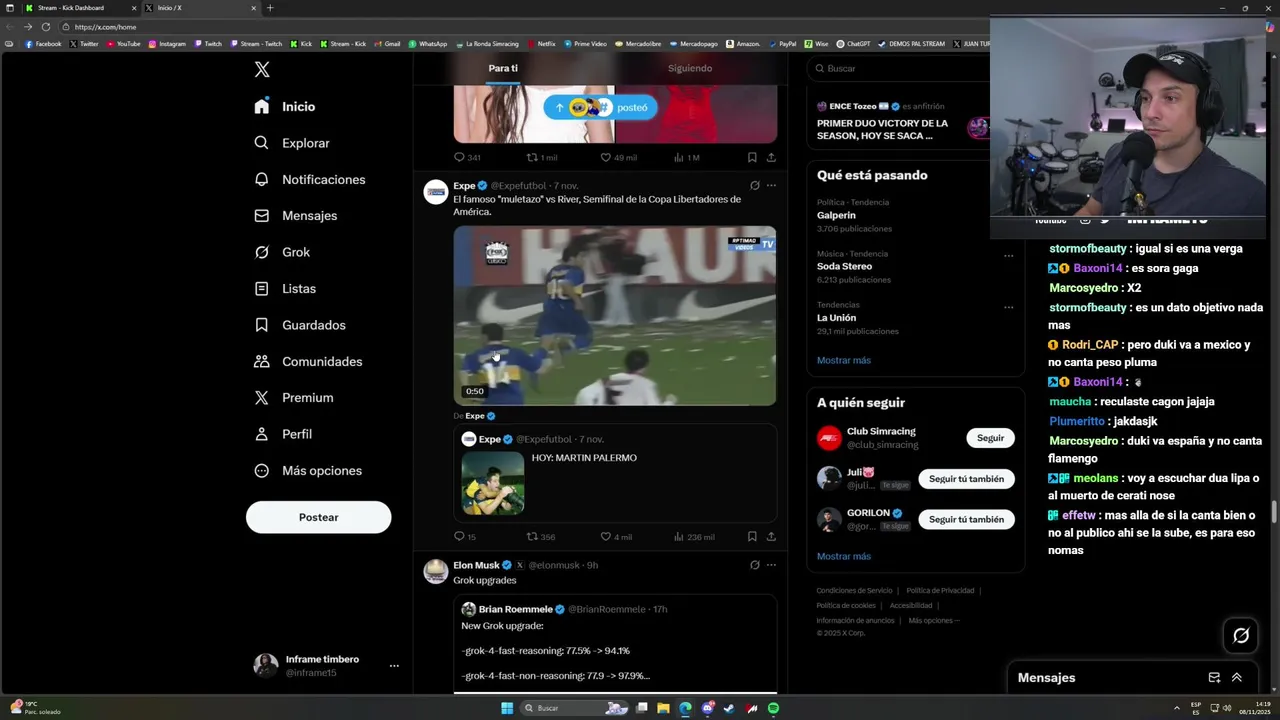Switch to the Siguiendo tab

690,68
